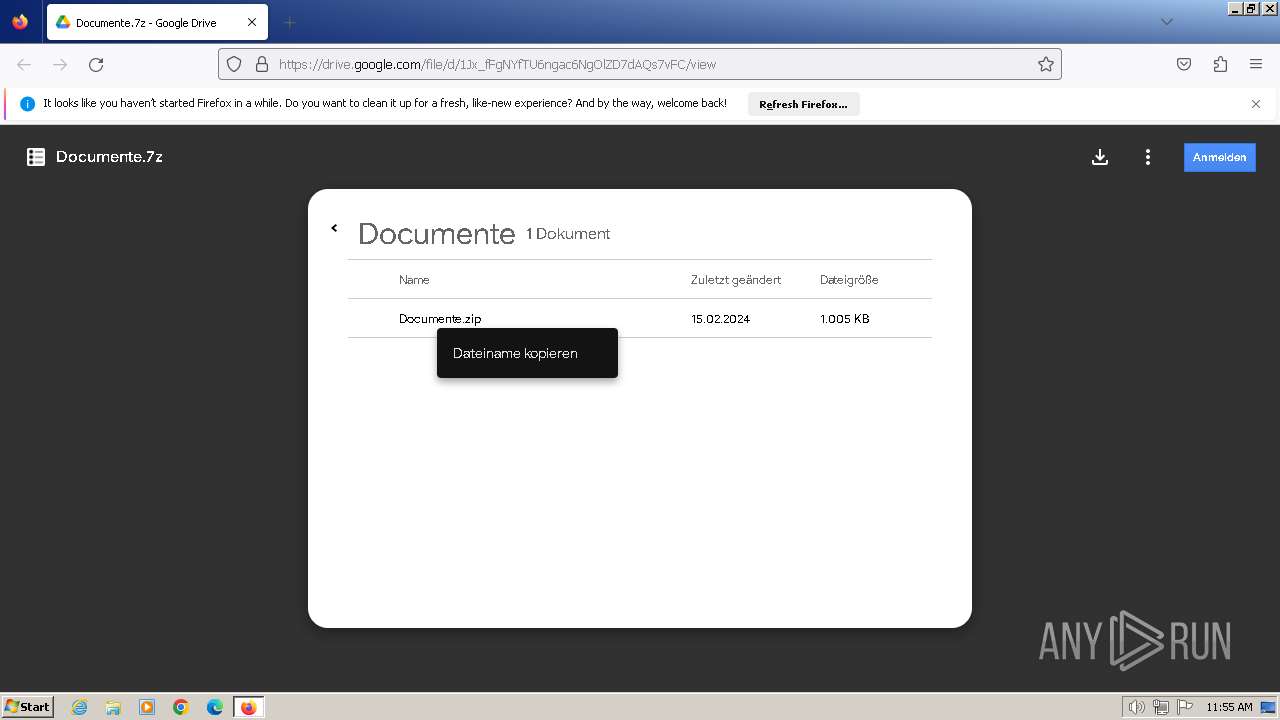Viewport: 1280px width, 720px height.
Task: Click the padlock site security icon
Action: click(x=262, y=64)
